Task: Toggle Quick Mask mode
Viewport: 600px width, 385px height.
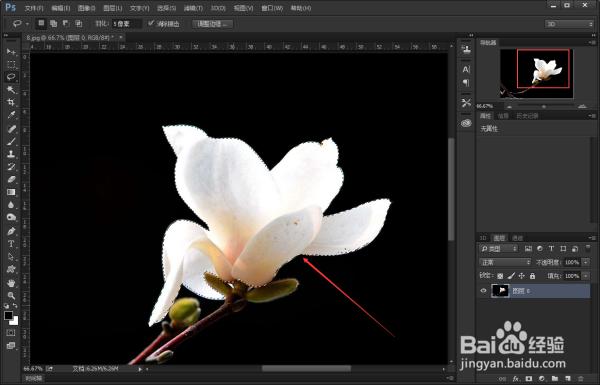Action: click(11, 333)
